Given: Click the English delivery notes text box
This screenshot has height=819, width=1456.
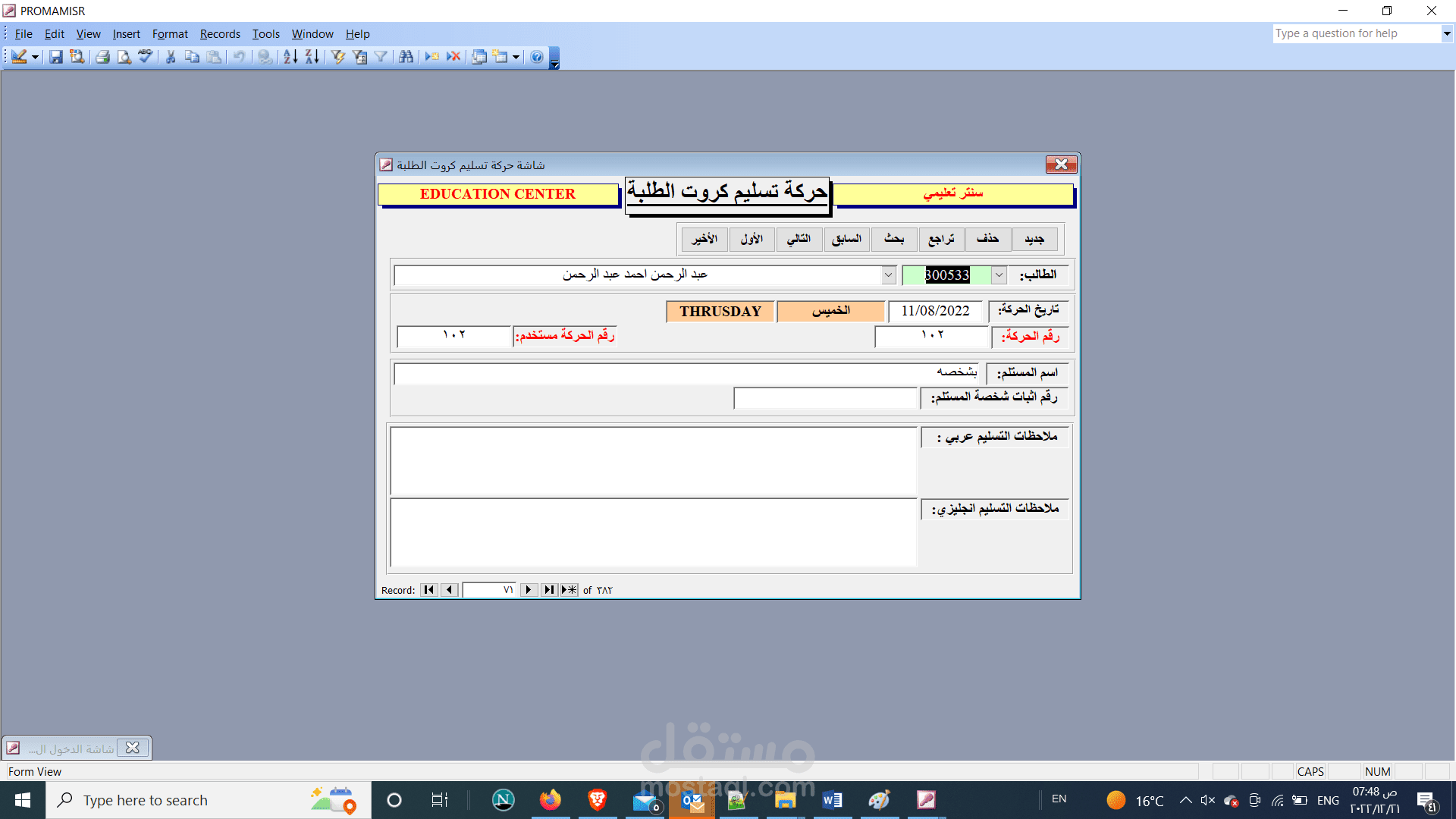Looking at the screenshot, I should (654, 532).
